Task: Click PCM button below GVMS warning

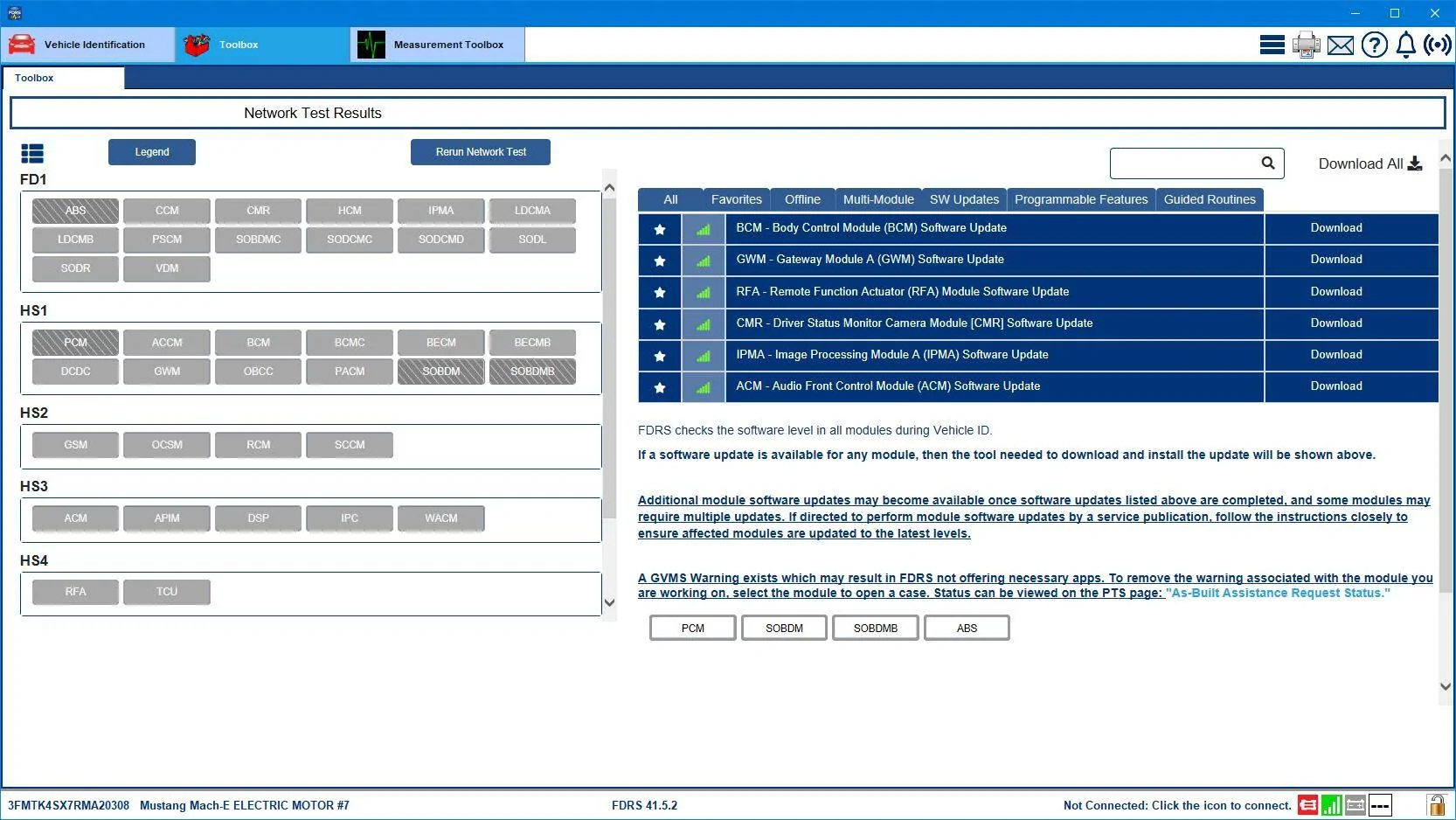Action: pyautogui.click(x=693, y=629)
